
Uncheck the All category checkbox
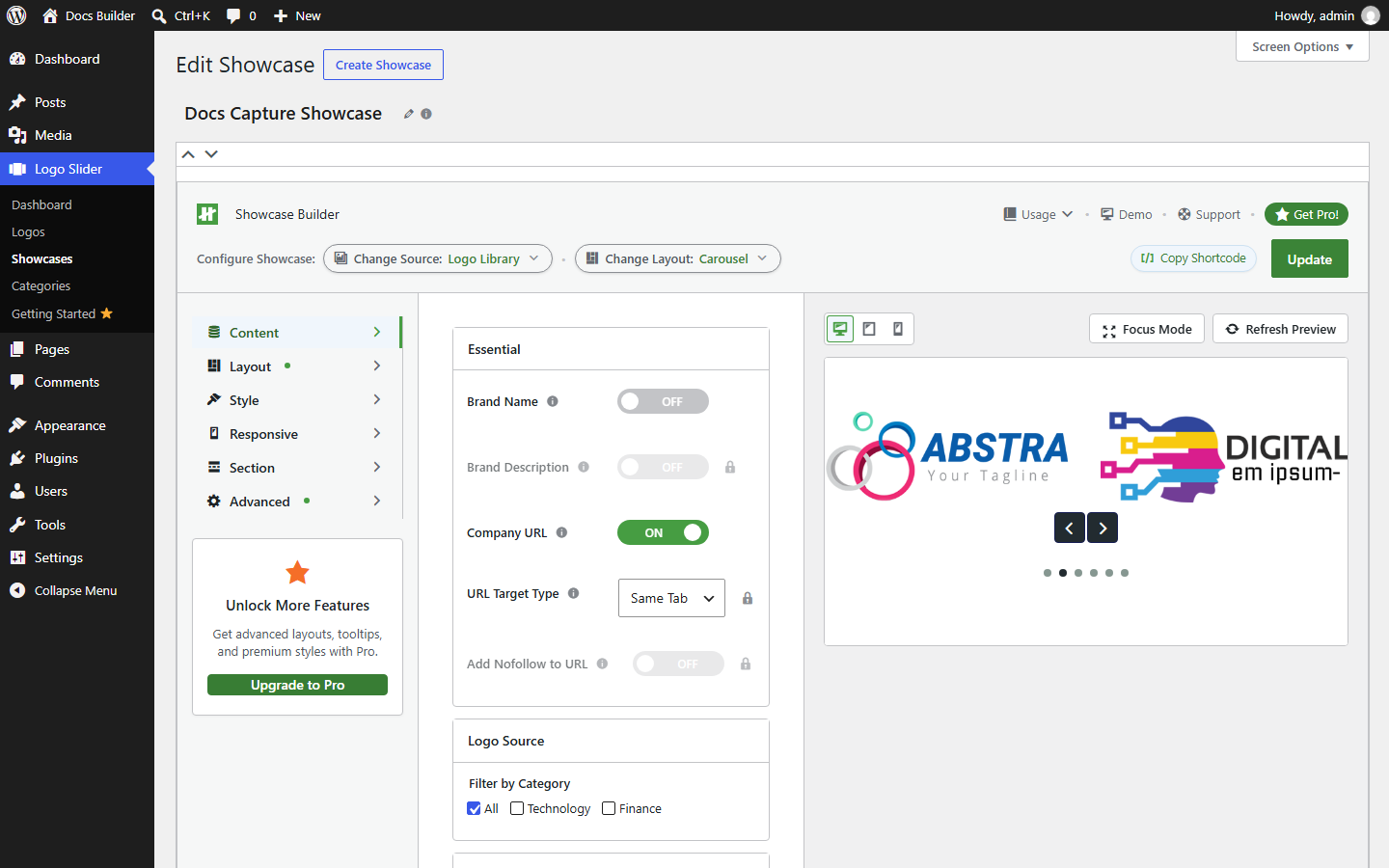tap(474, 808)
